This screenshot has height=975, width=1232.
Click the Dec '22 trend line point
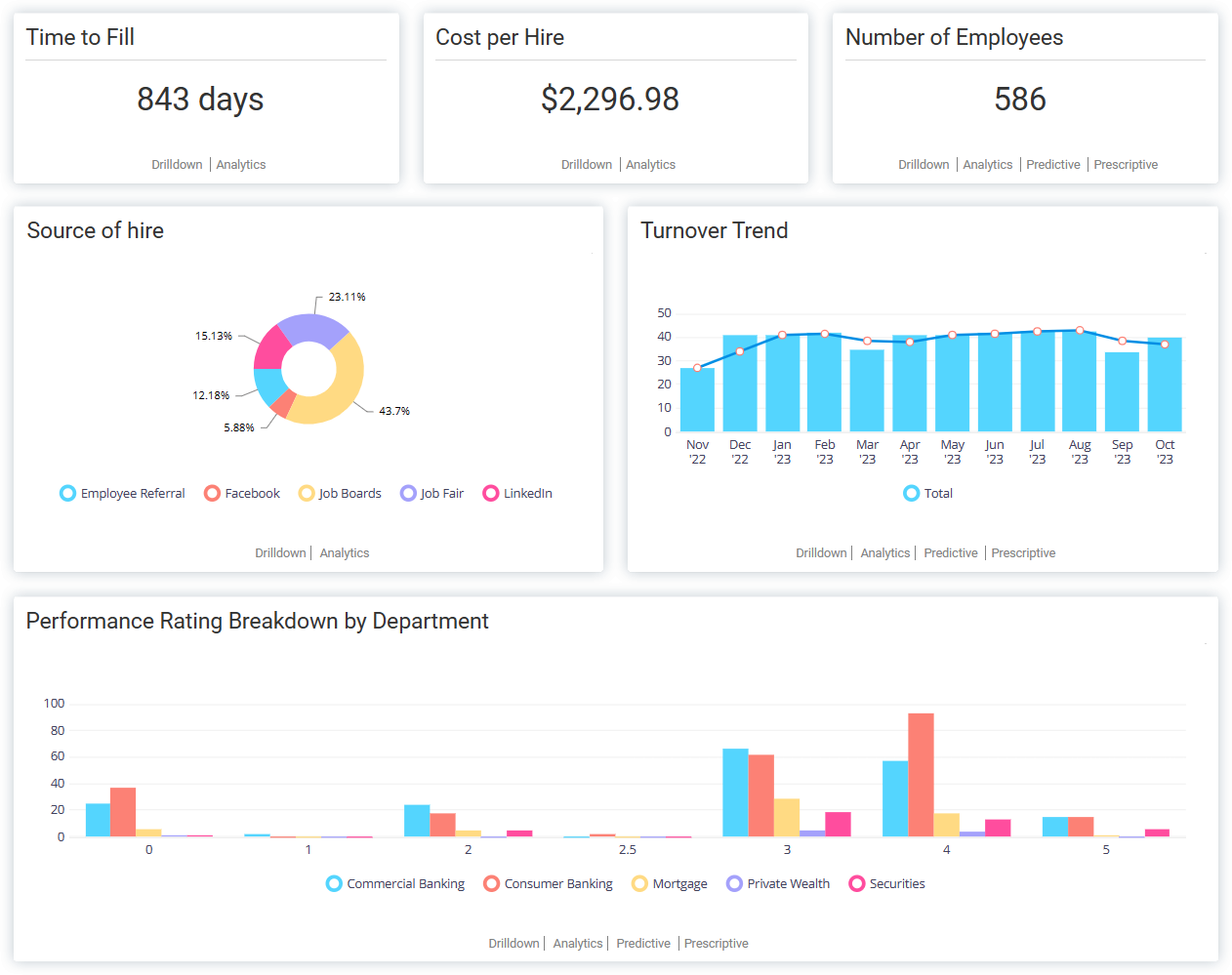tap(740, 351)
